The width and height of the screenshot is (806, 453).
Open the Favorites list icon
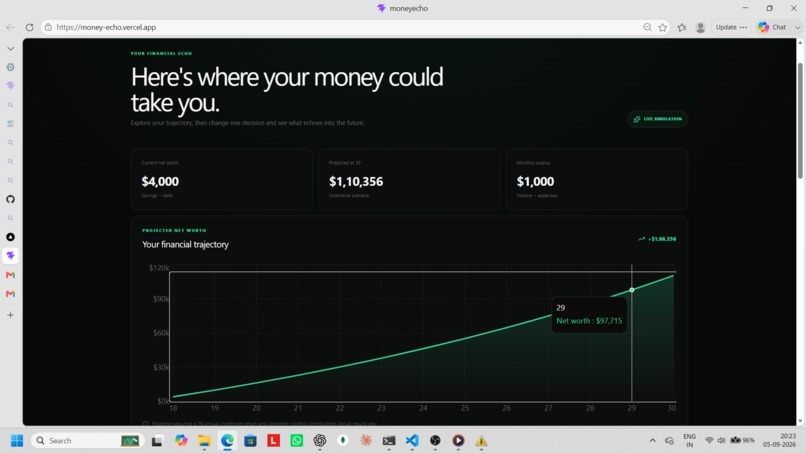point(682,27)
